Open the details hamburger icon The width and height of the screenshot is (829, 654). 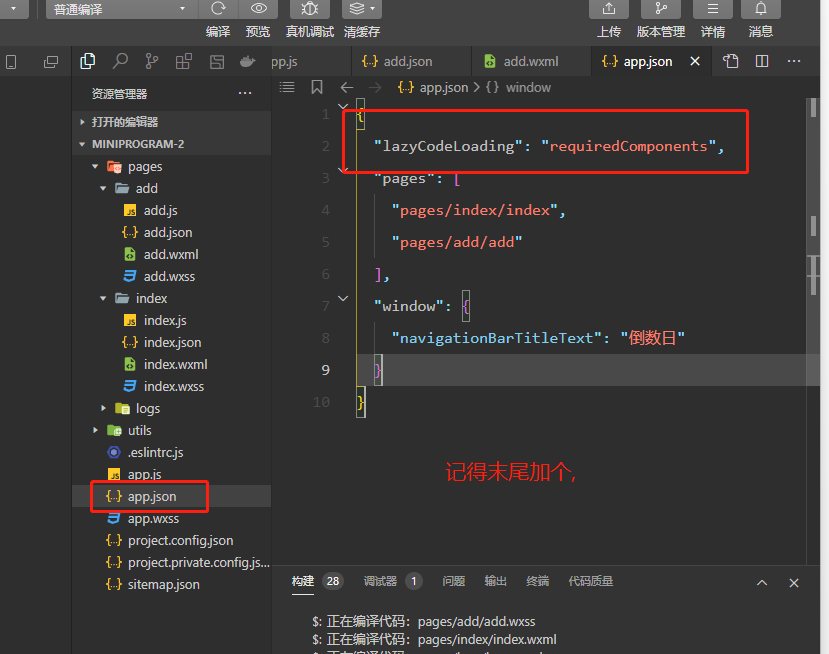pyautogui.click(x=713, y=8)
